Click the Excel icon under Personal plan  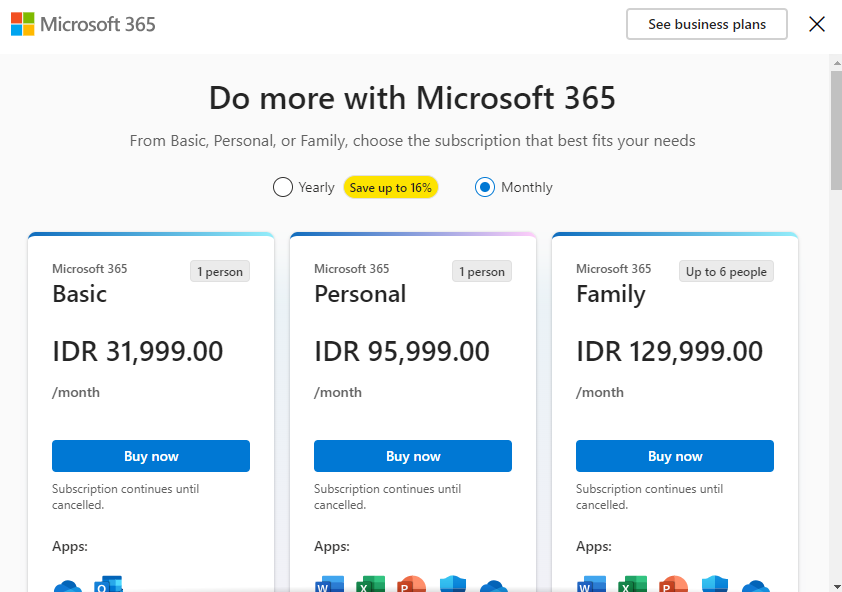pos(370,586)
